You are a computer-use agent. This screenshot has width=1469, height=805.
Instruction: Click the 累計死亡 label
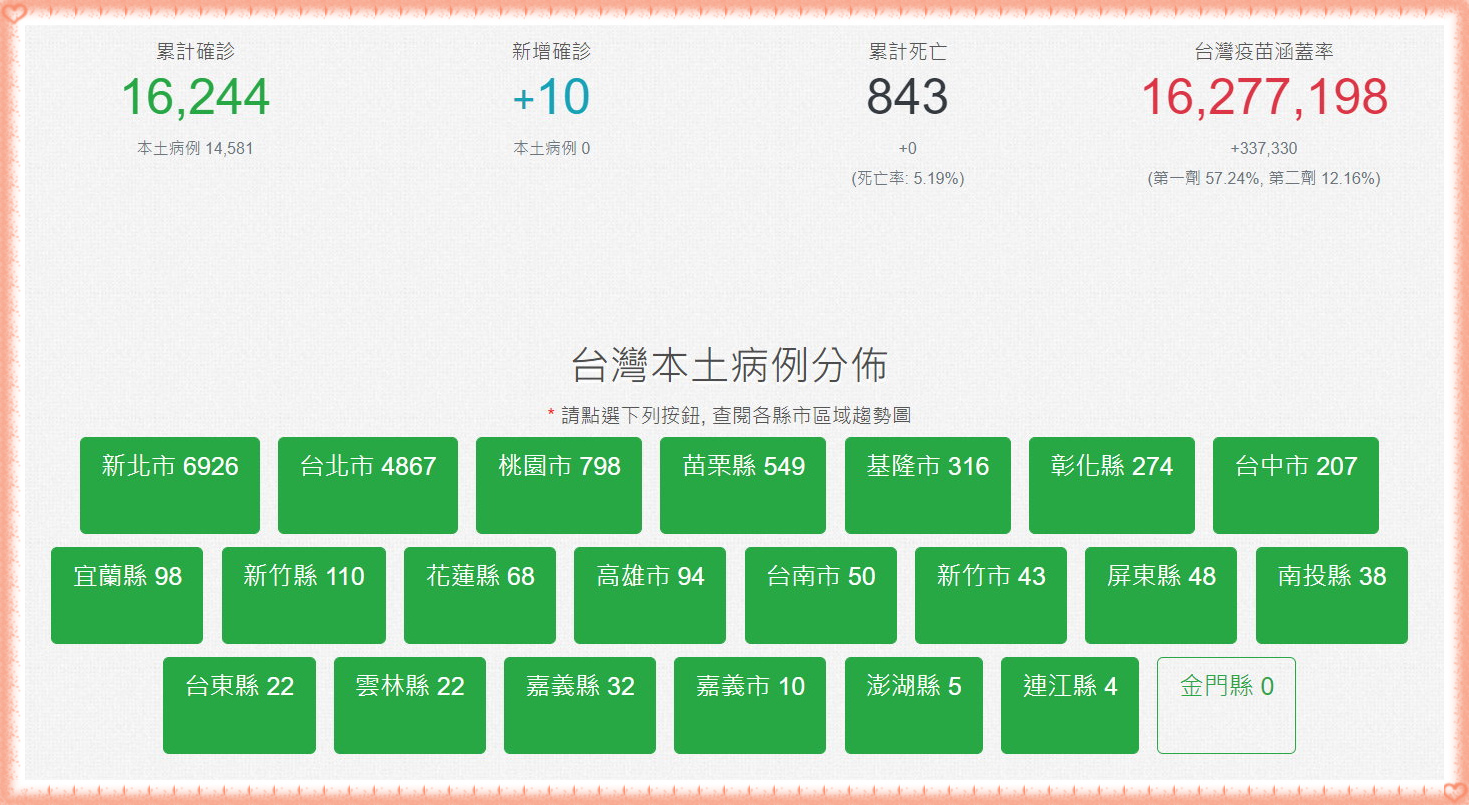(908, 52)
